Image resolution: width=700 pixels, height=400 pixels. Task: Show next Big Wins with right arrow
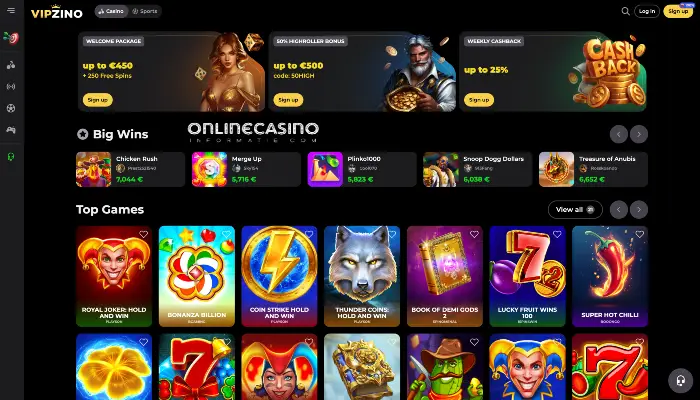pos(639,134)
